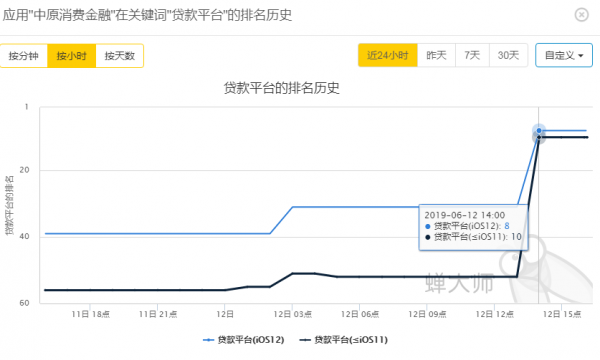Toggle 贷款平台(iOS12) legend series
The image size is (600, 360).
[243, 340]
